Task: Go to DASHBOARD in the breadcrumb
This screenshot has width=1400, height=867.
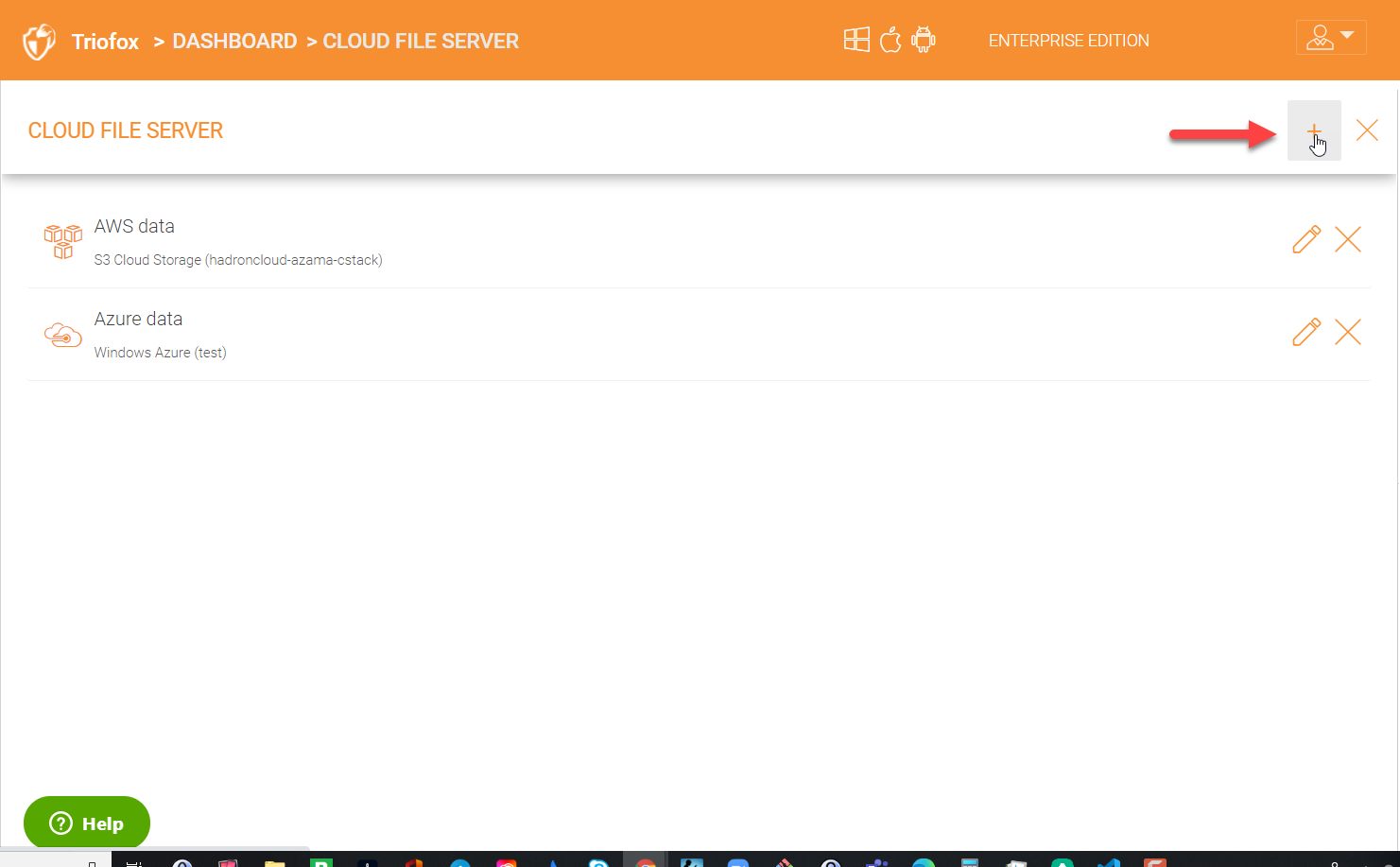Action: pyautogui.click(x=234, y=42)
